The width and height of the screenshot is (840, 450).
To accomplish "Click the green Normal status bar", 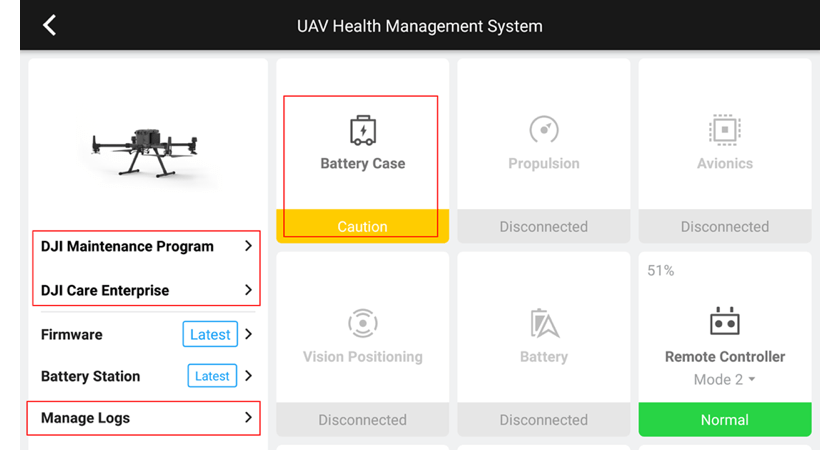I will (725, 419).
